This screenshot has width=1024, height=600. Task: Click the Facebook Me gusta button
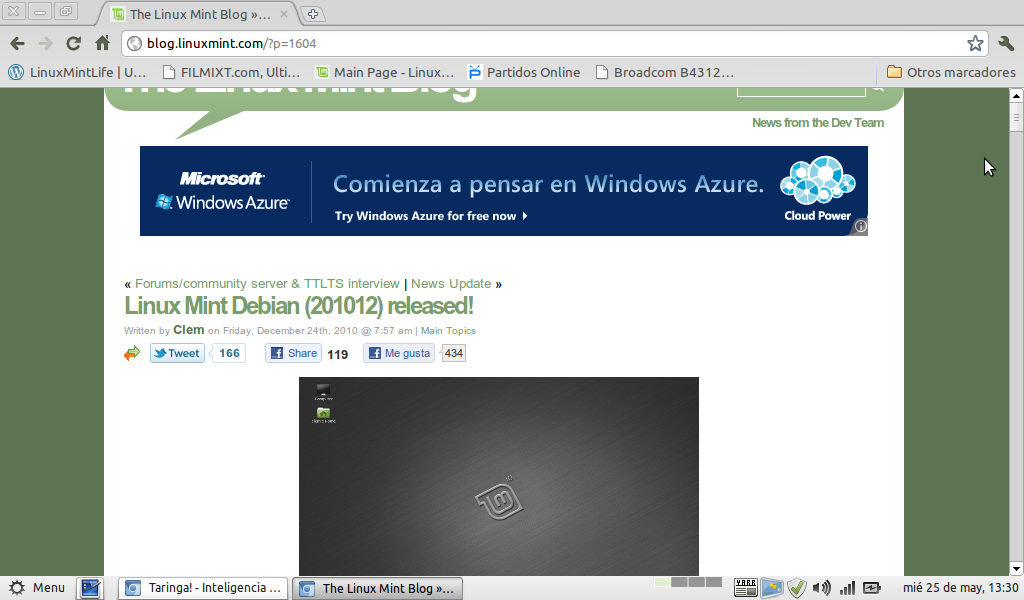[x=398, y=353]
